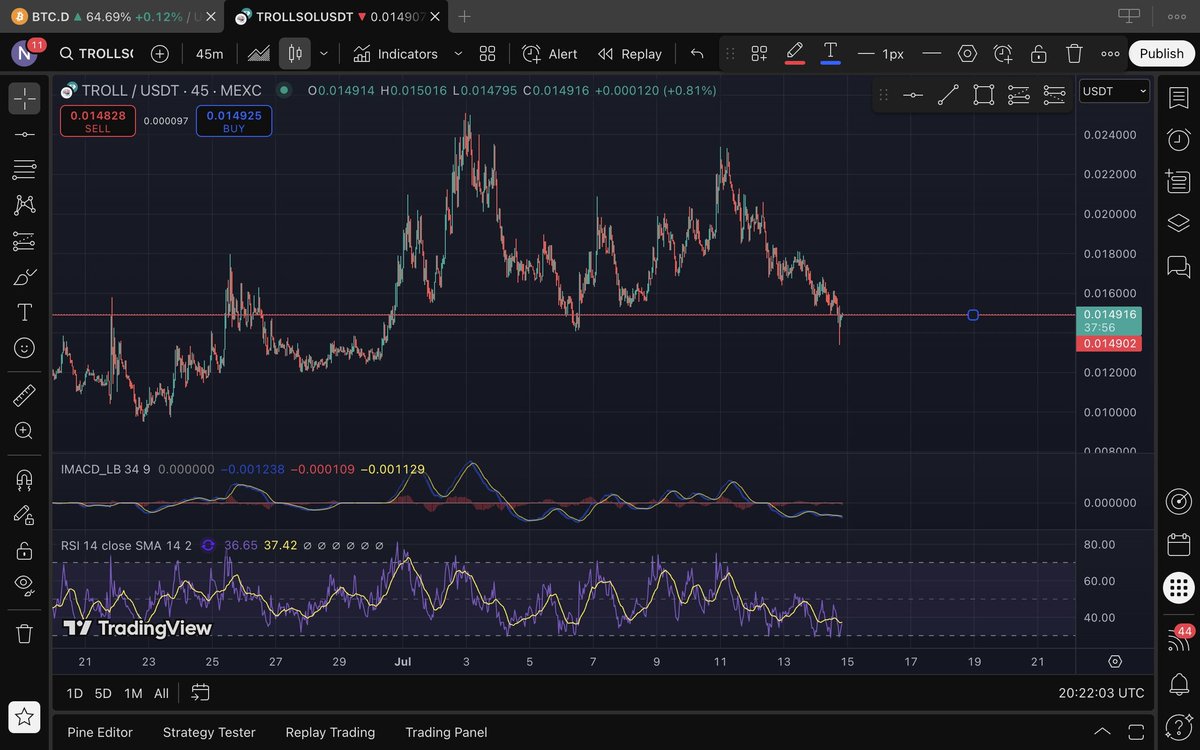1200x750 pixels.
Task: Add a symbol with the plus circle button
Action: point(160,54)
